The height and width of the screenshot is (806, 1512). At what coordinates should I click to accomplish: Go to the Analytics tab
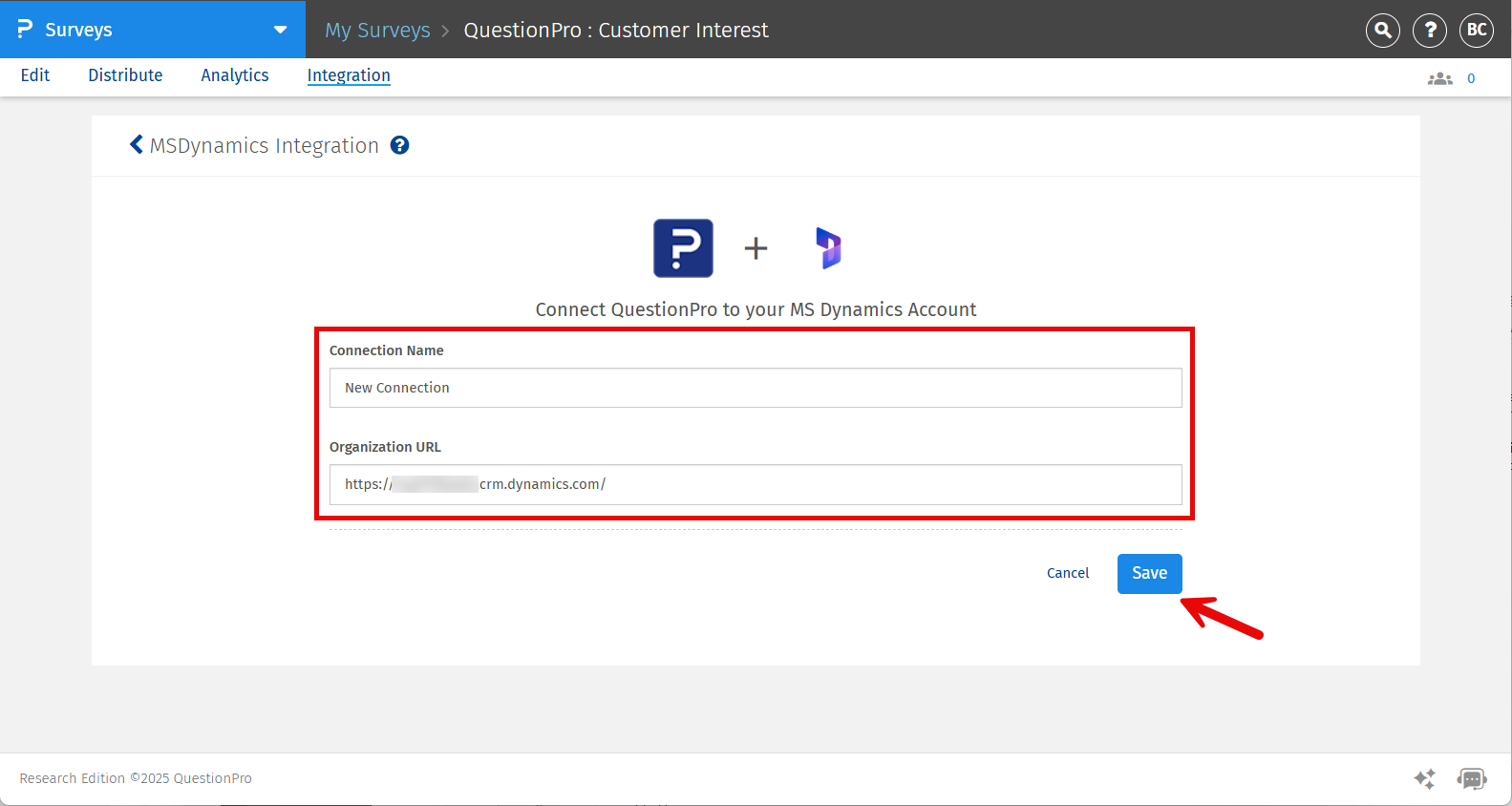point(235,75)
